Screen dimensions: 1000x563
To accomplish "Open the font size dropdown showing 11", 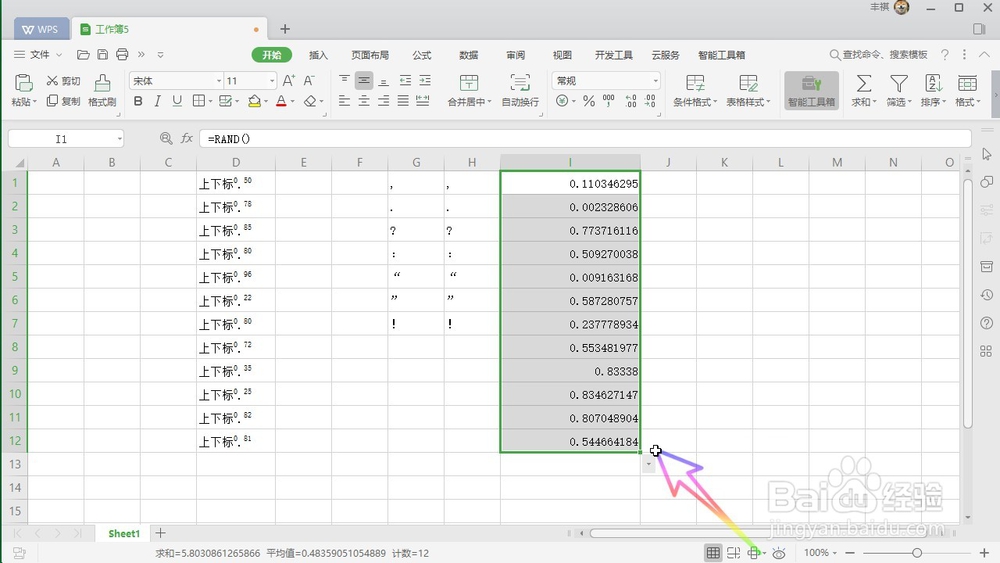I will pos(272,81).
